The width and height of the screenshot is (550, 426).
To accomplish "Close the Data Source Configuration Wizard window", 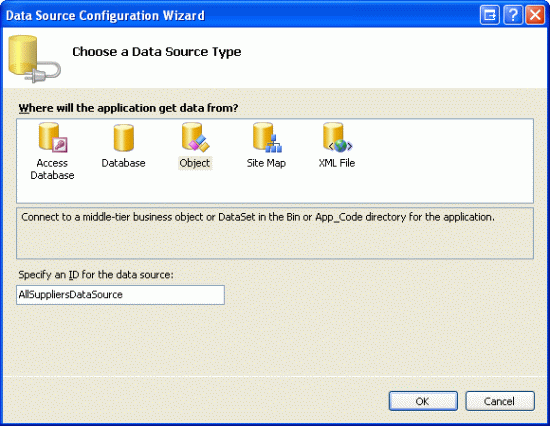I will (x=535, y=15).
